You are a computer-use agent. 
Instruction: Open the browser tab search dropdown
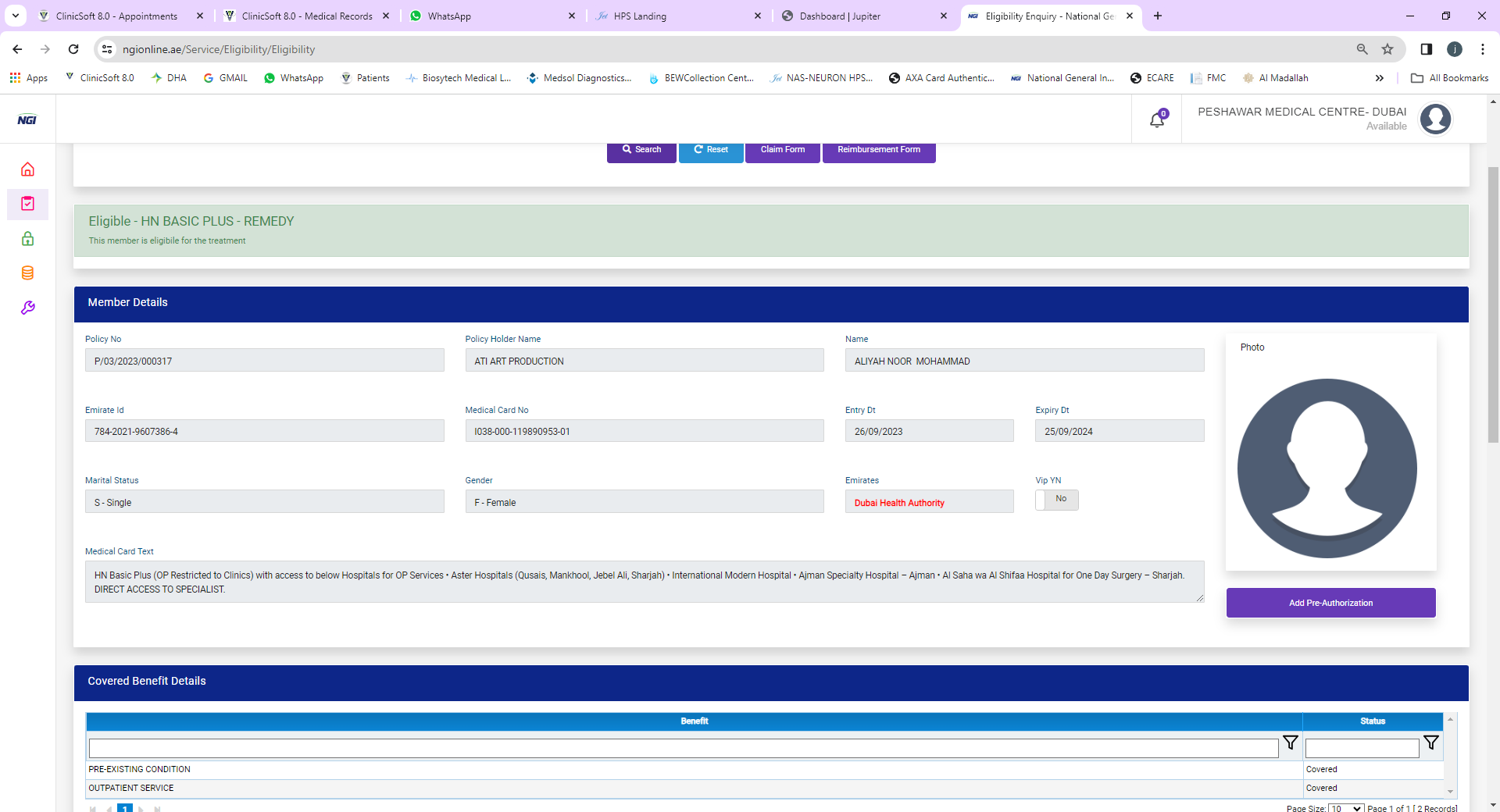pos(16,16)
